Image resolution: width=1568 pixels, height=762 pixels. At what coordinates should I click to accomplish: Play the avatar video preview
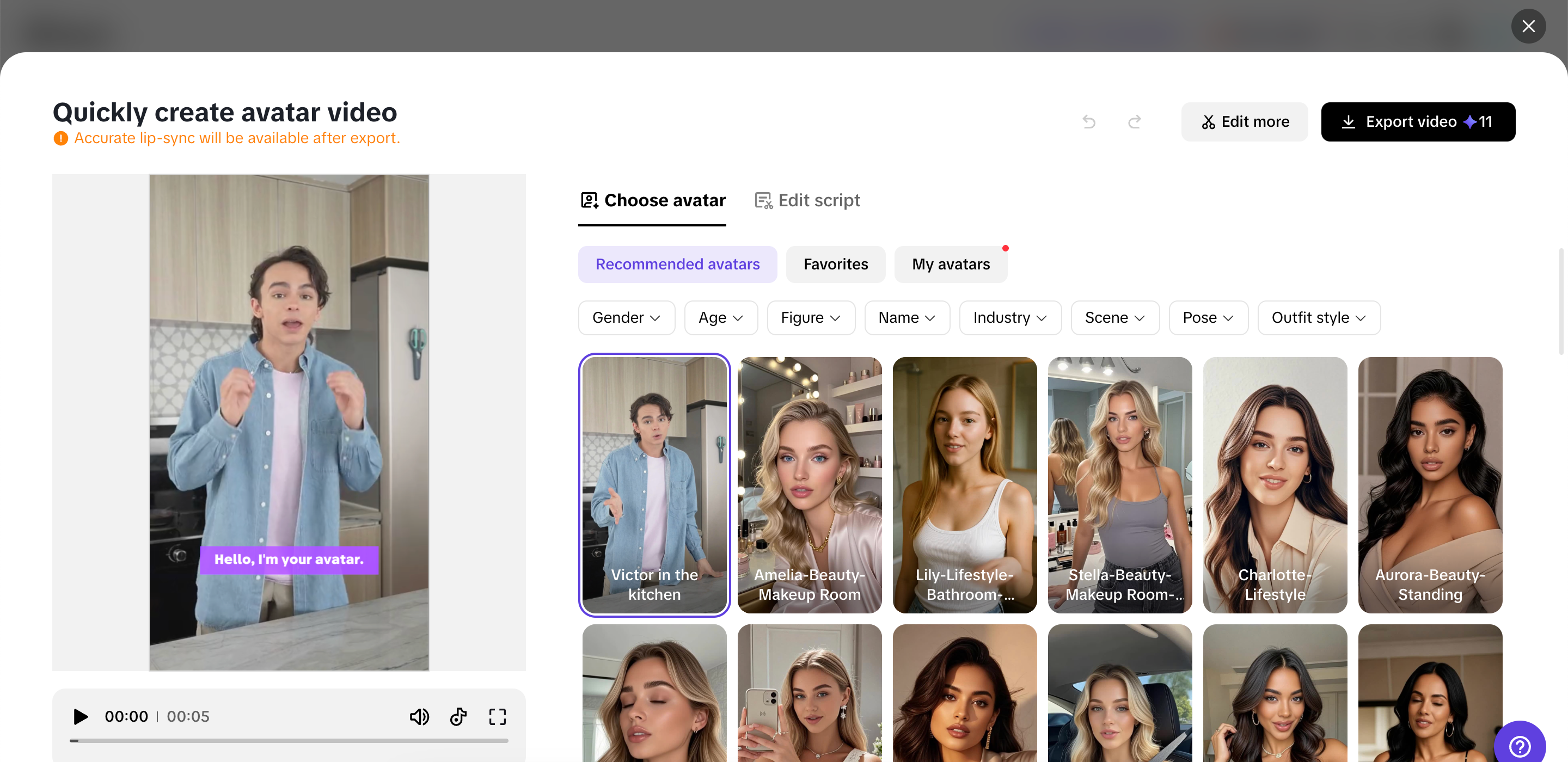81,716
